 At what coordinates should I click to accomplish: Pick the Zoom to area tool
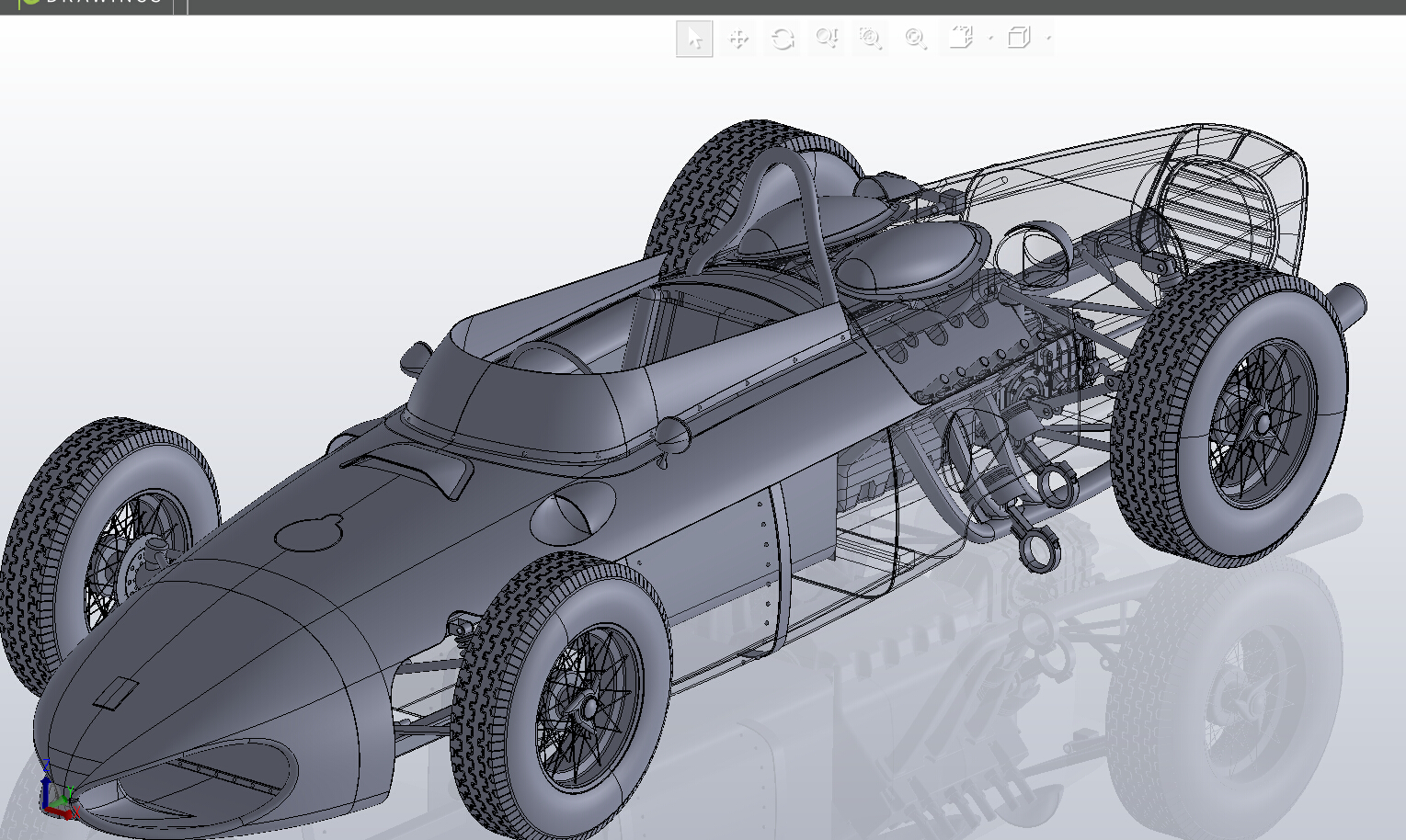[870, 39]
